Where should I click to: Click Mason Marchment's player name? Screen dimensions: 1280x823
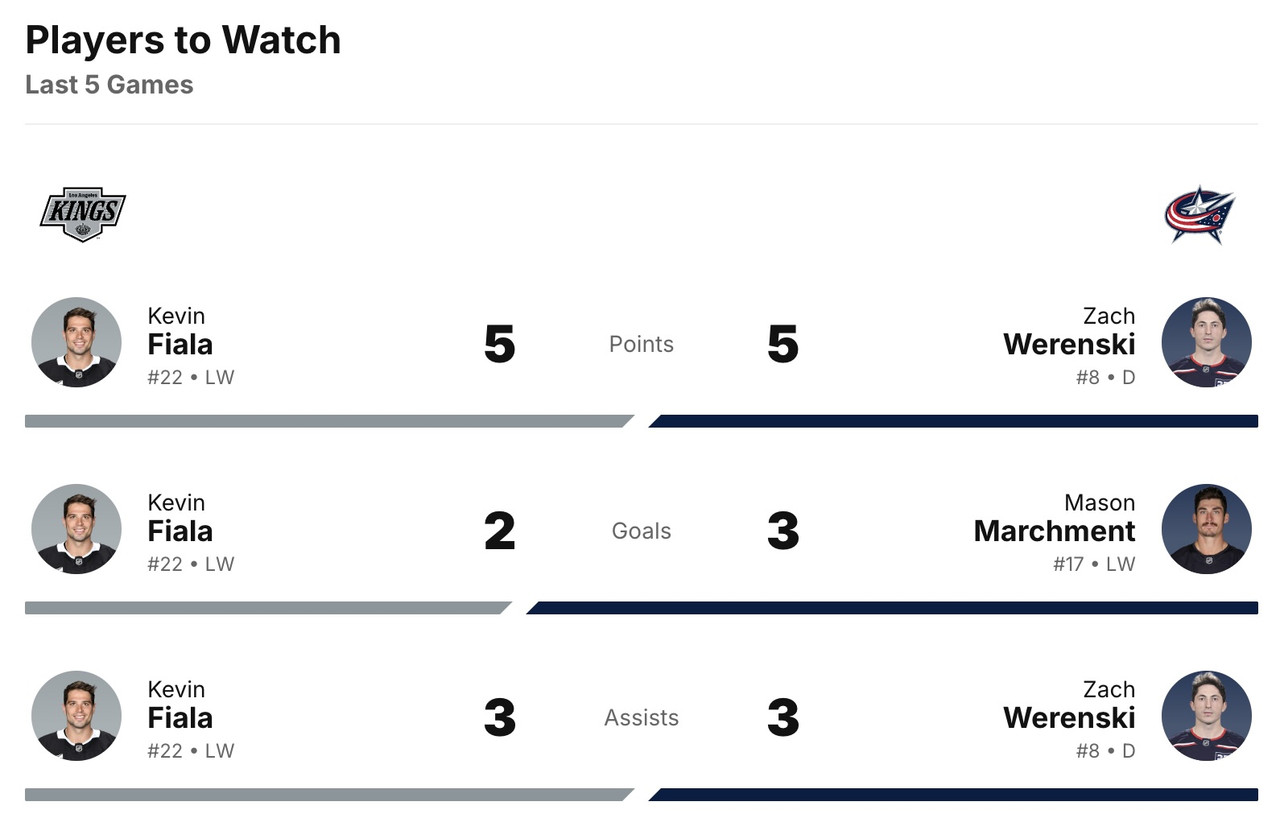pyautogui.click(x=1054, y=519)
